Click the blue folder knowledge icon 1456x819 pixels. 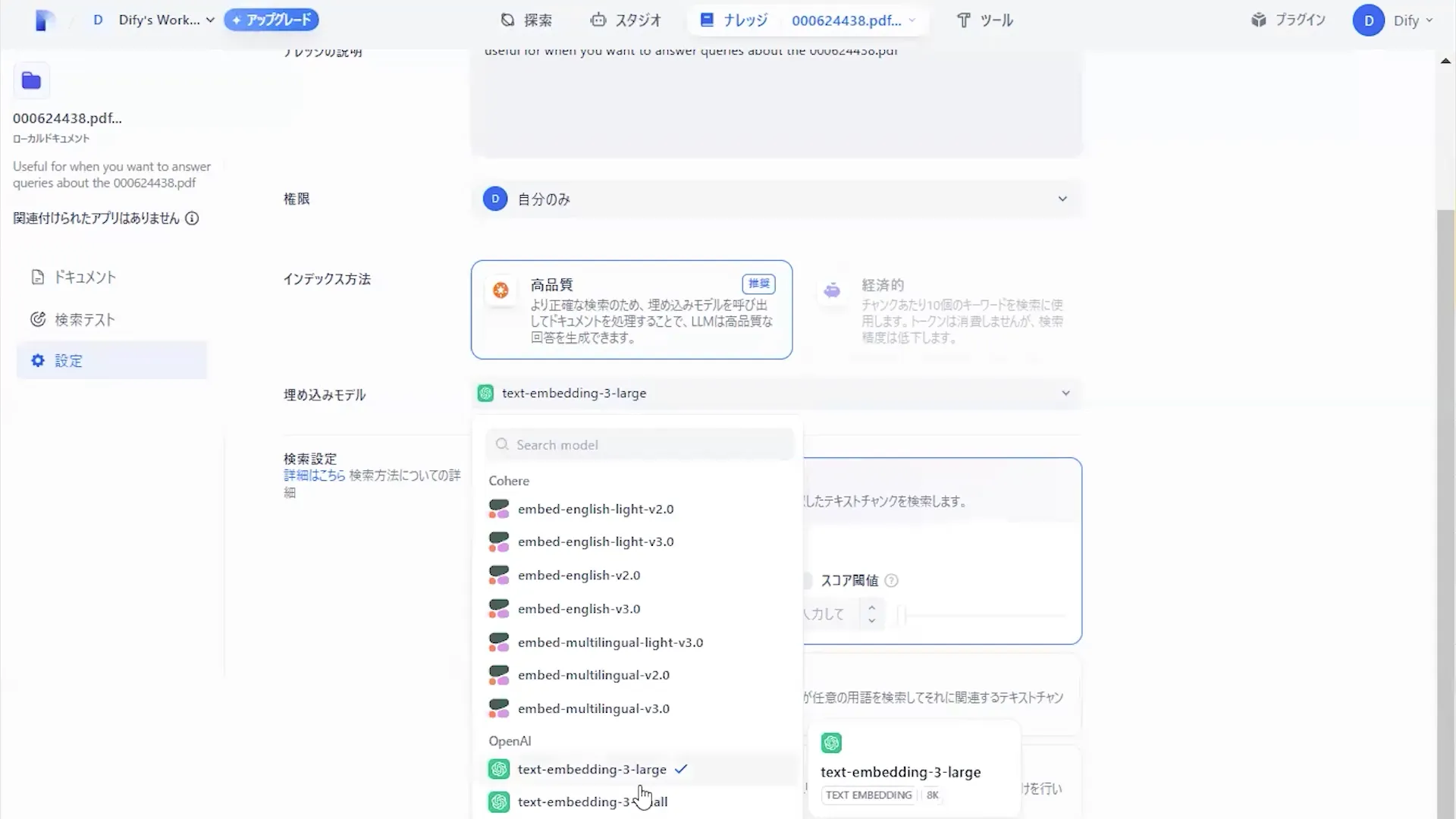pos(32,81)
